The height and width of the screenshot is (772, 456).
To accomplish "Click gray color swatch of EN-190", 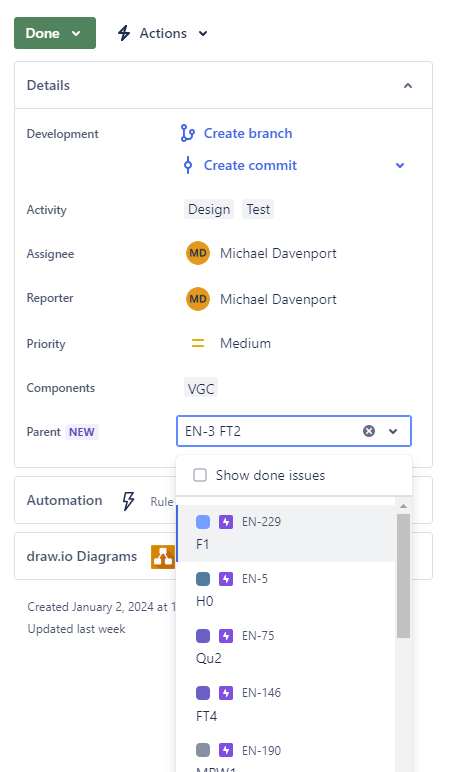I will pyautogui.click(x=203, y=750).
